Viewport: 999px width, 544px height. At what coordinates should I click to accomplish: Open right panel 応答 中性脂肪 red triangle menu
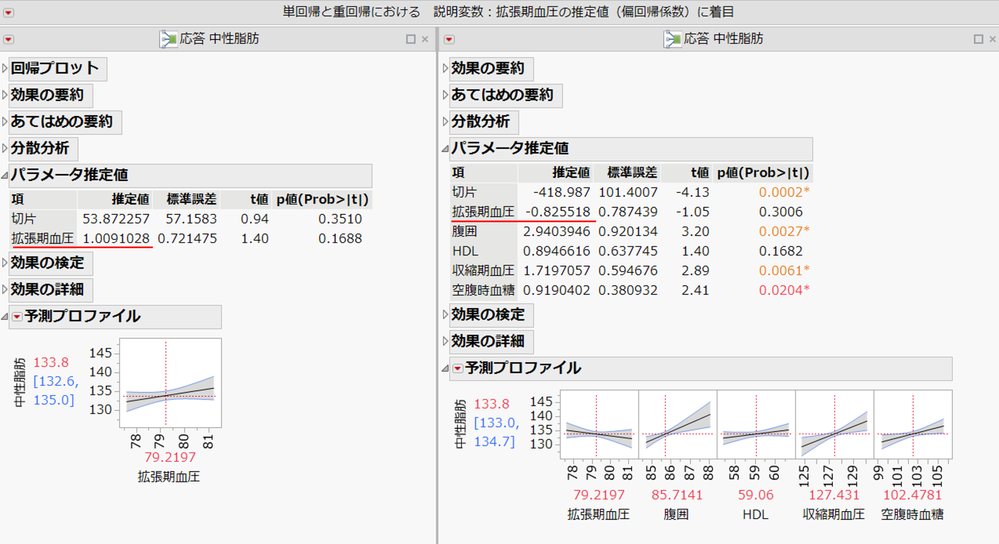click(x=449, y=39)
